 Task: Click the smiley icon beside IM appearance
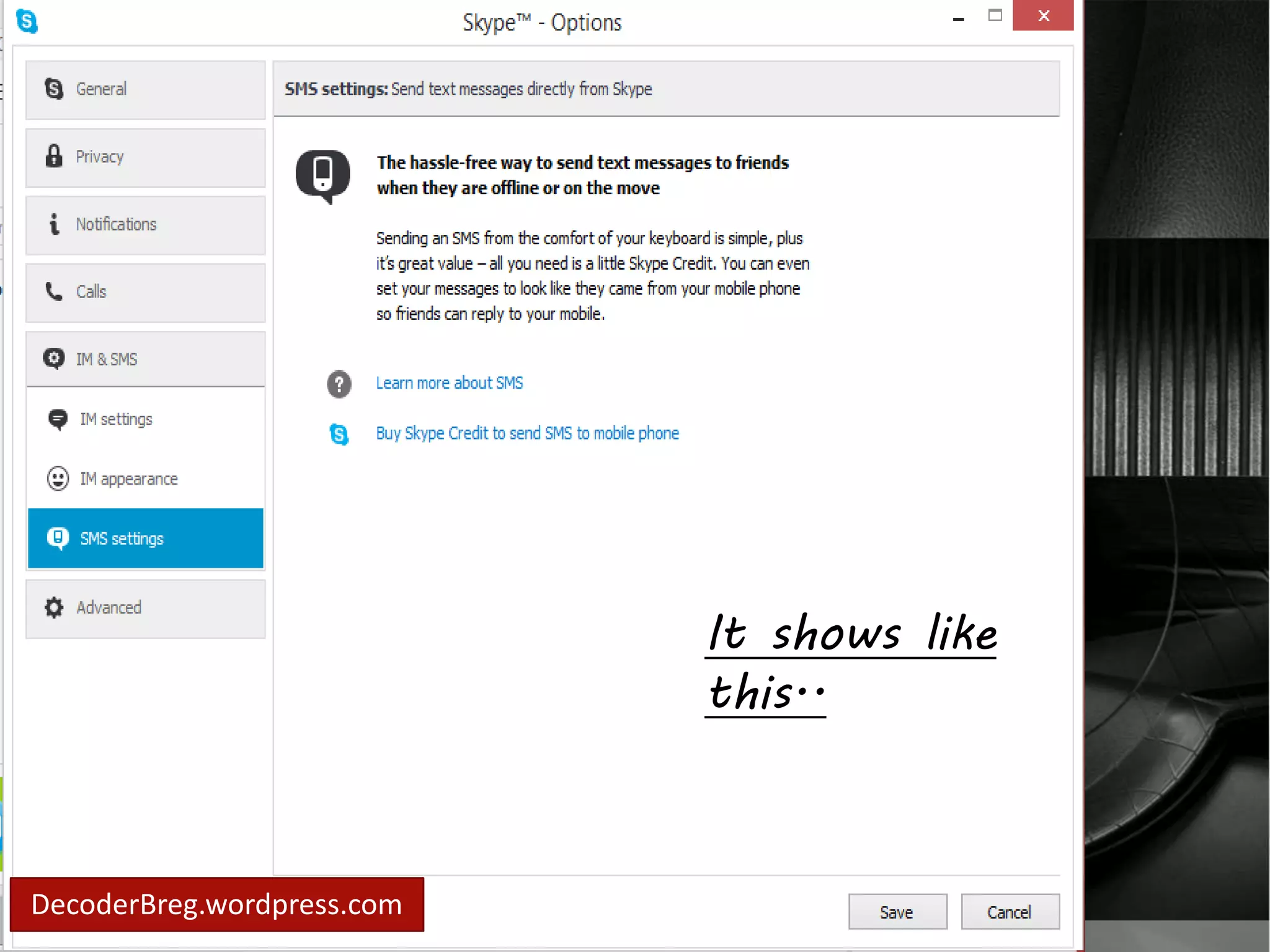pyautogui.click(x=58, y=479)
